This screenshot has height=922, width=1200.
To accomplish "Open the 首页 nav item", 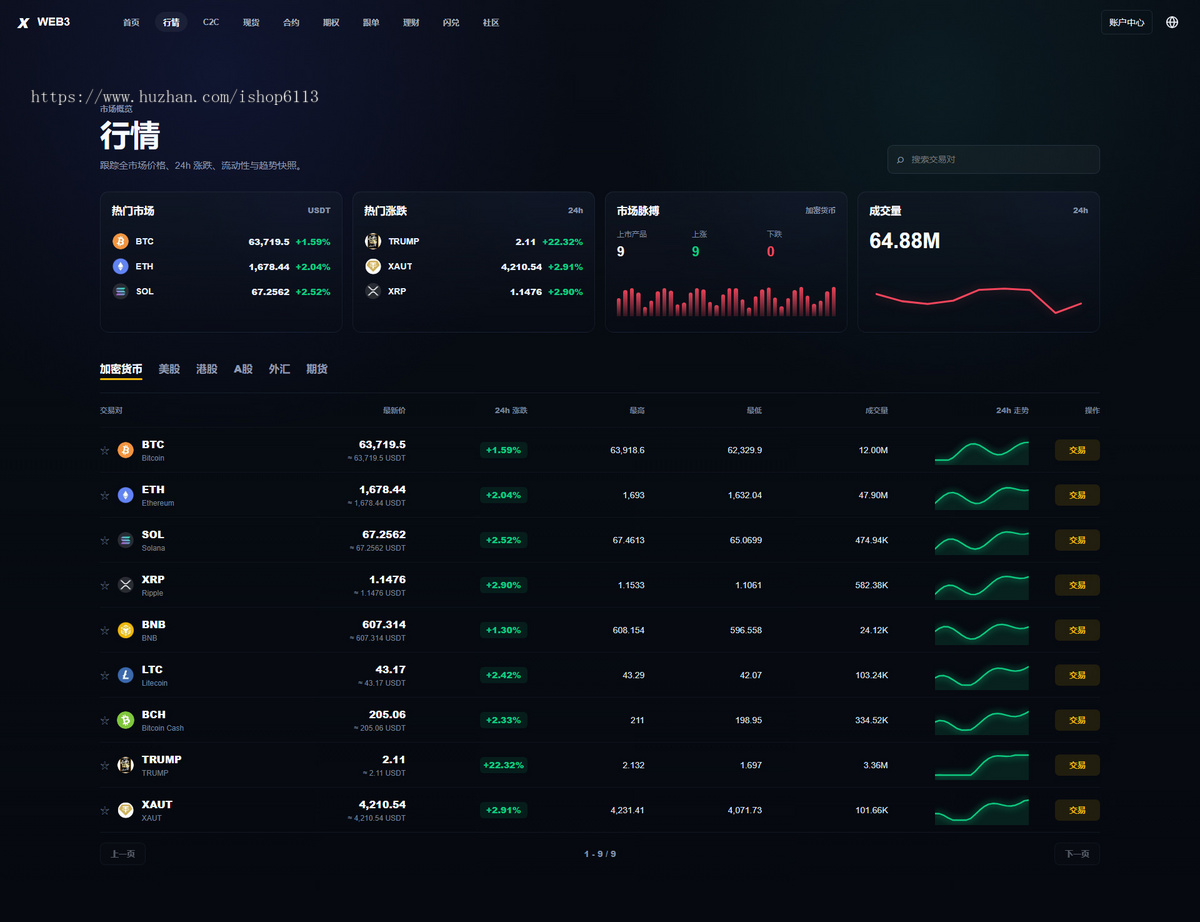I will point(131,22).
